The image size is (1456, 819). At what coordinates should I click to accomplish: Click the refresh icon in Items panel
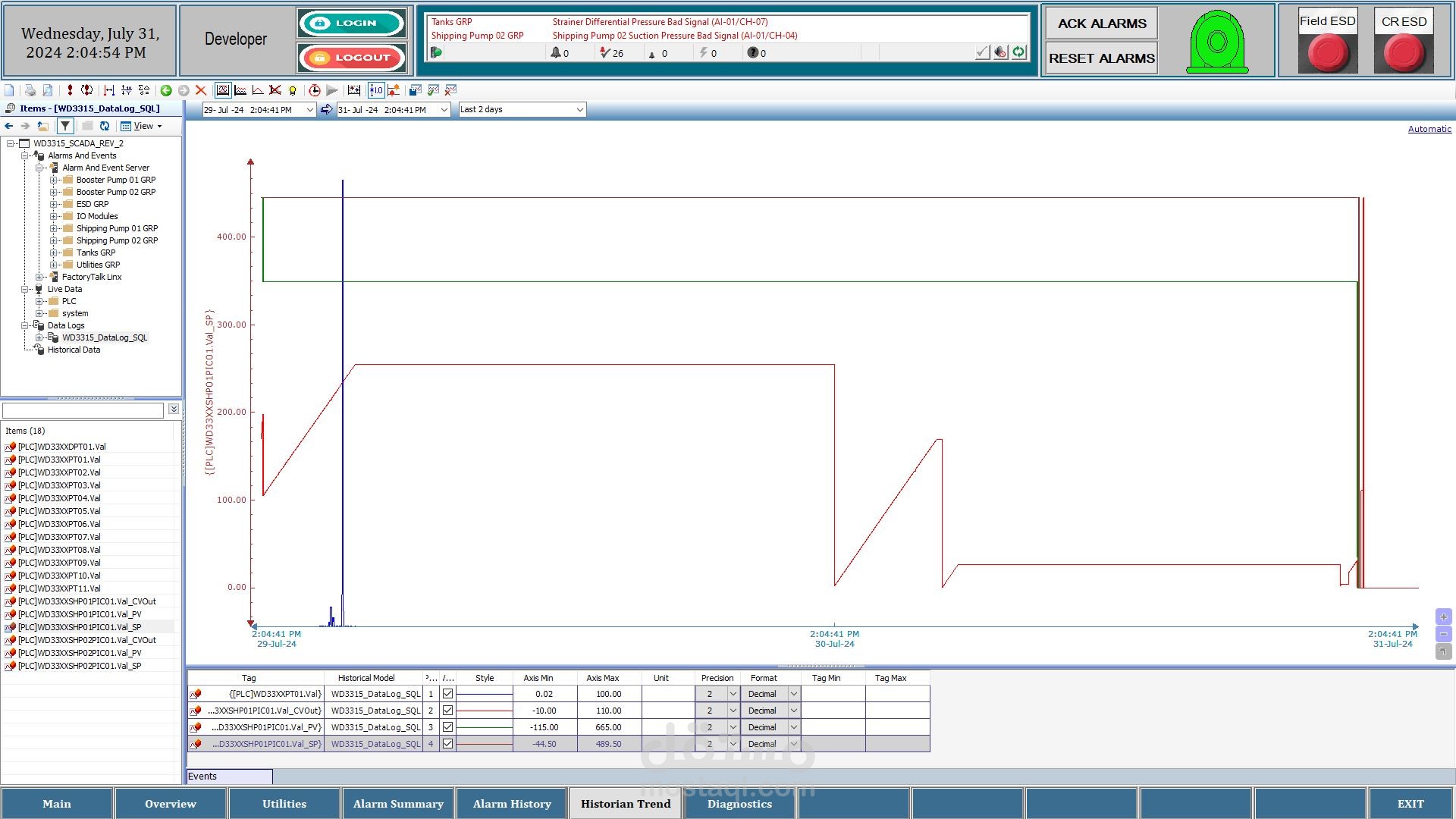(x=105, y=126)
